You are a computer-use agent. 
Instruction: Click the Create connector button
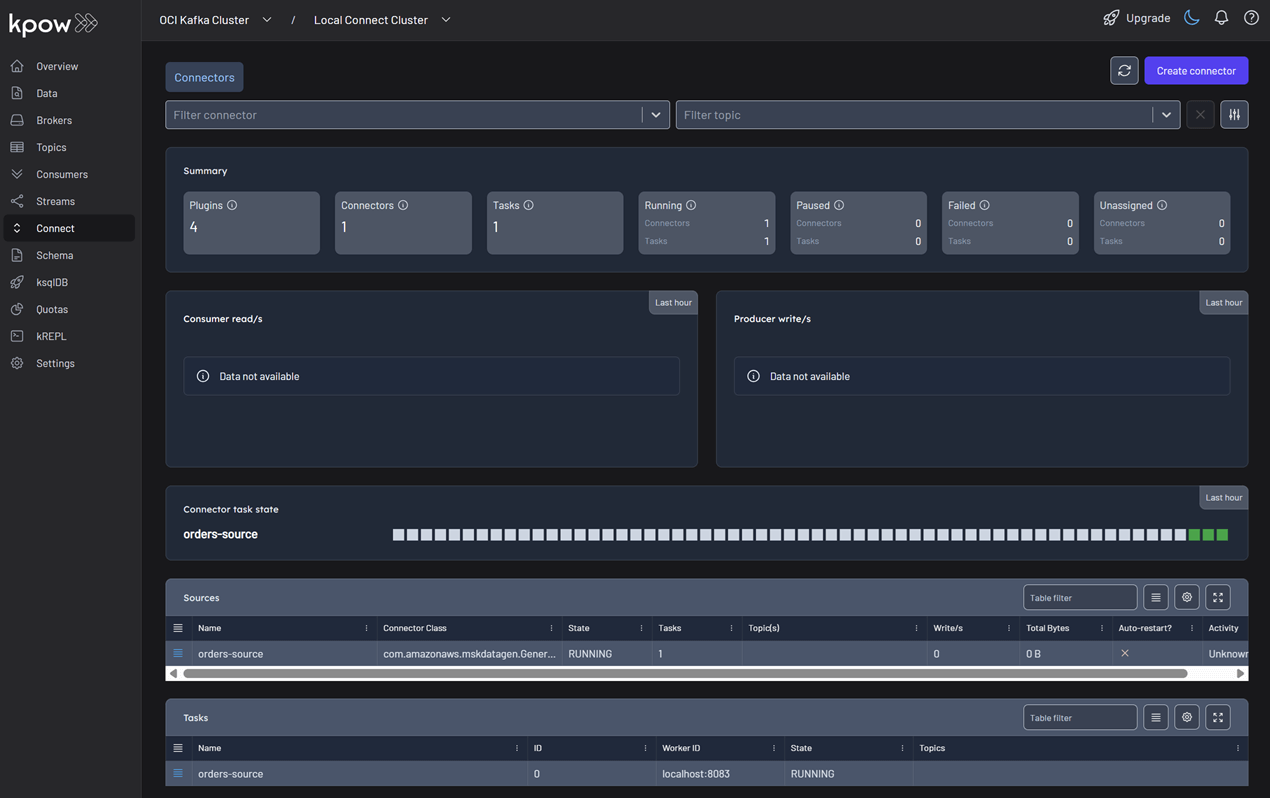point(1196,71)
